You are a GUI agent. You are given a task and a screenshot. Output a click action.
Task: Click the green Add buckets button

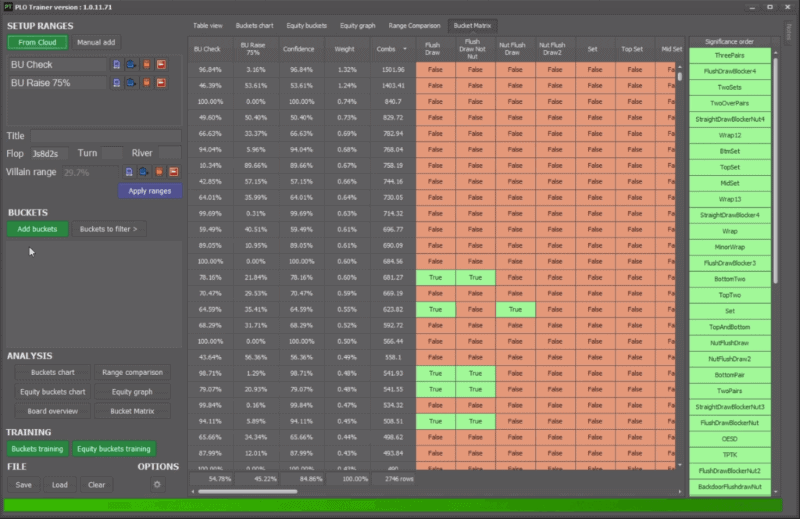[37, 229]
